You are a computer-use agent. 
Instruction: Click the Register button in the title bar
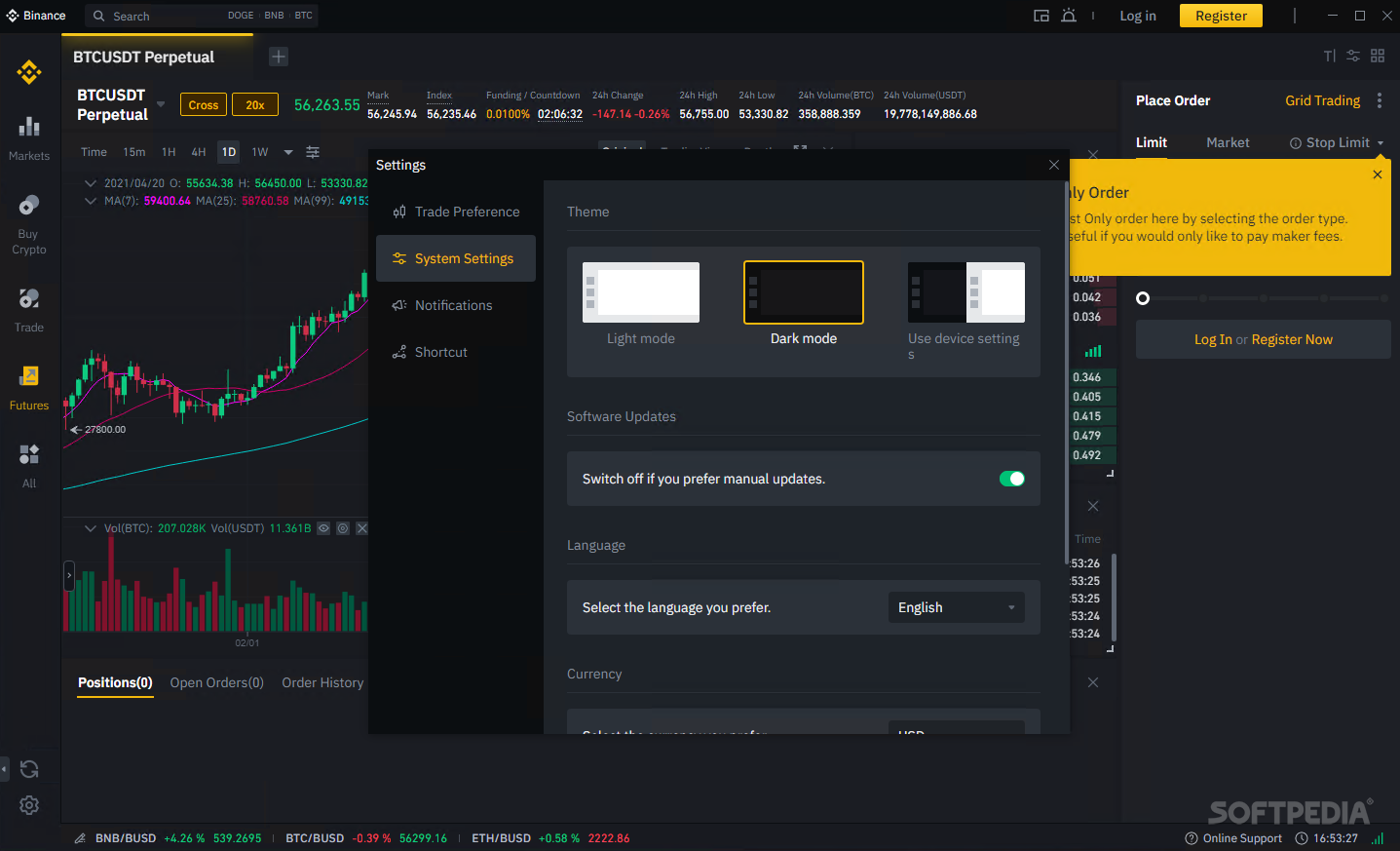[x=1221, y=16]
